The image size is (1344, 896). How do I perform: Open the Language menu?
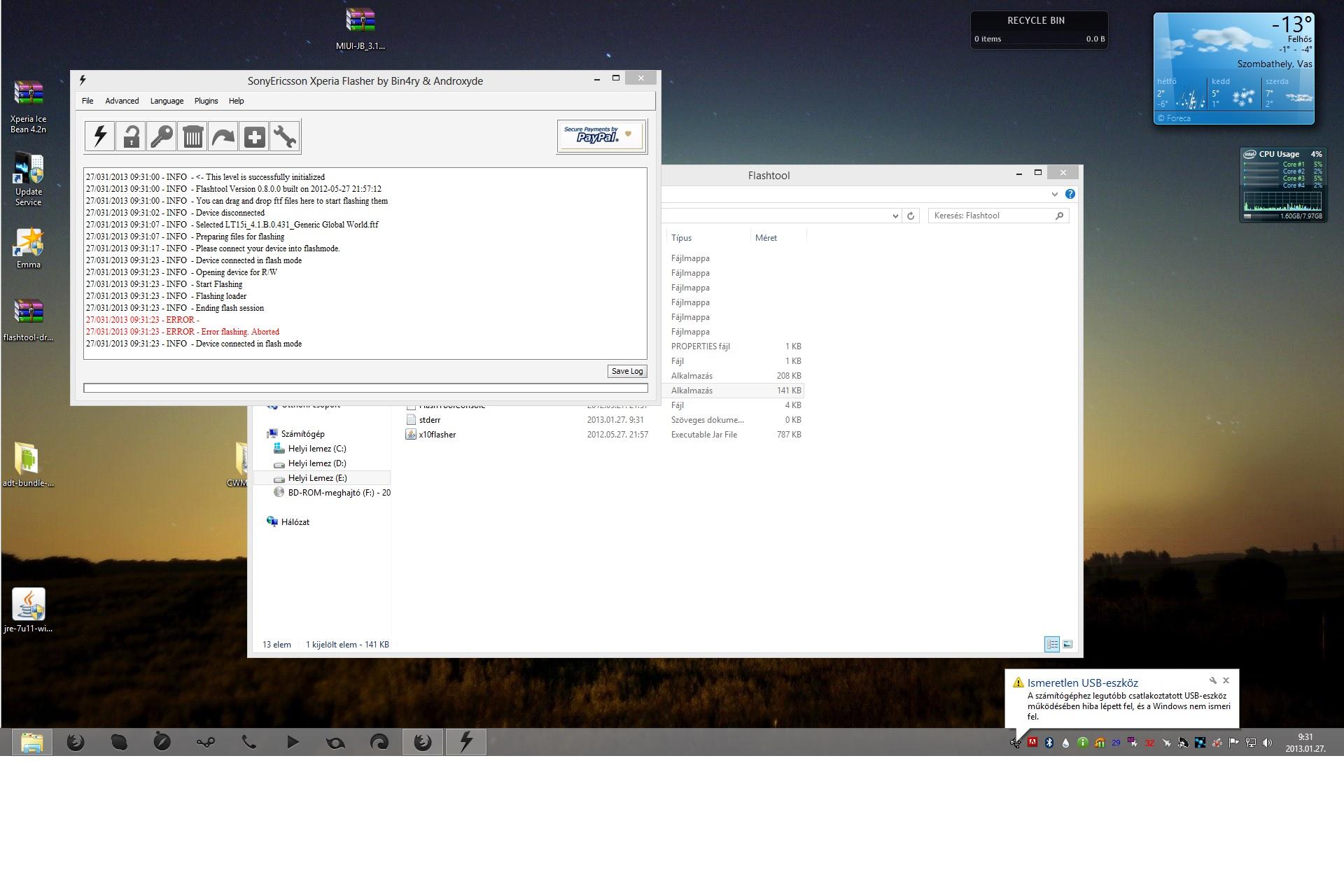tap(167, 101)
